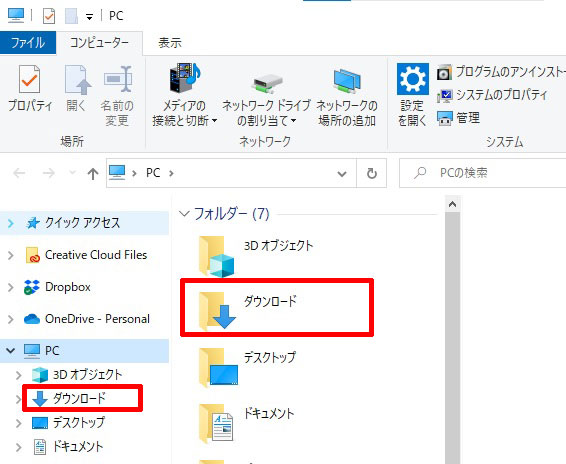
Task: Select PC in navigation pane
Action: 52,351
